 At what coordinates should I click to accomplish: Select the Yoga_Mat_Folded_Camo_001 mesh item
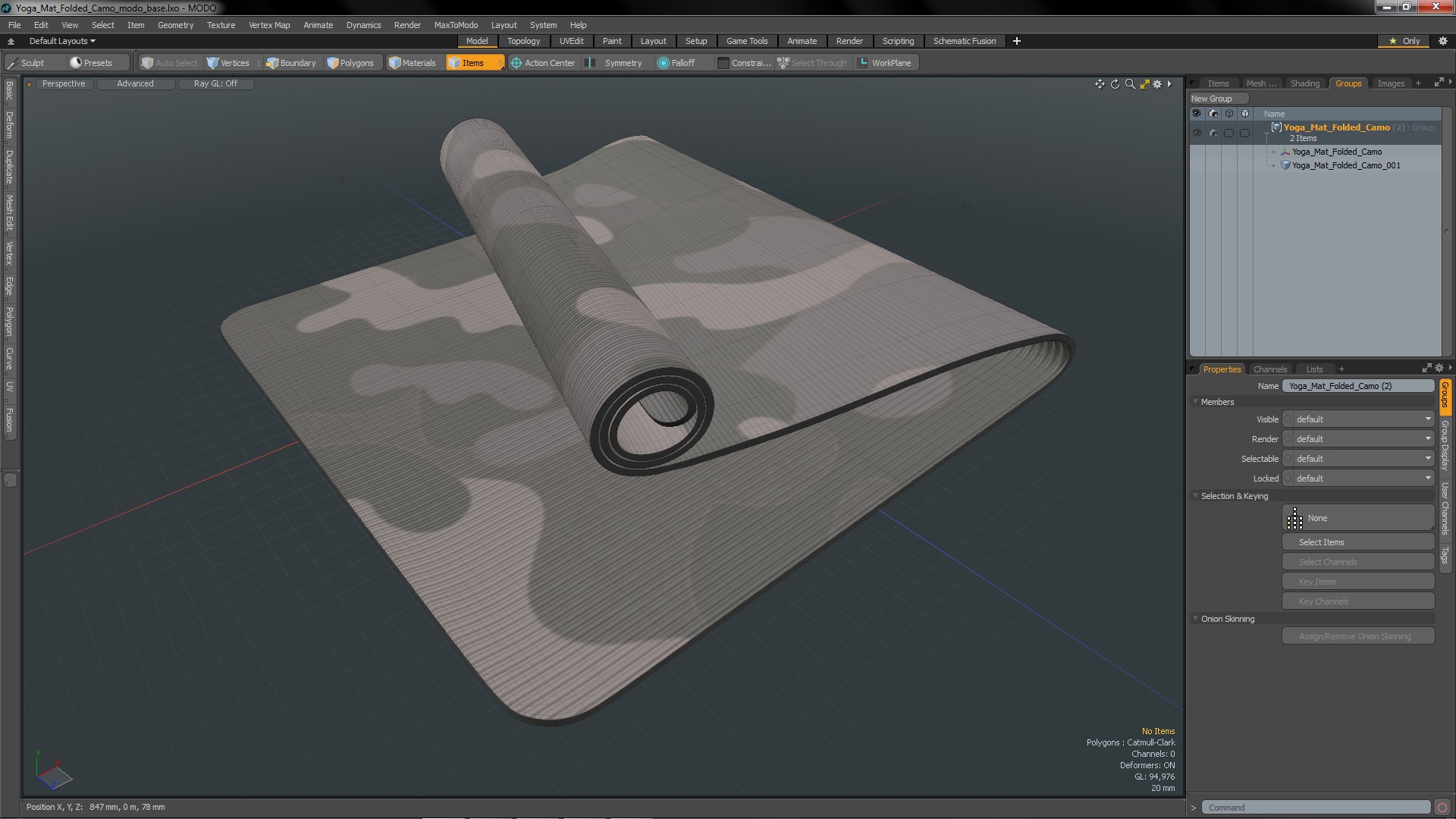click(x=1346, y=165)
